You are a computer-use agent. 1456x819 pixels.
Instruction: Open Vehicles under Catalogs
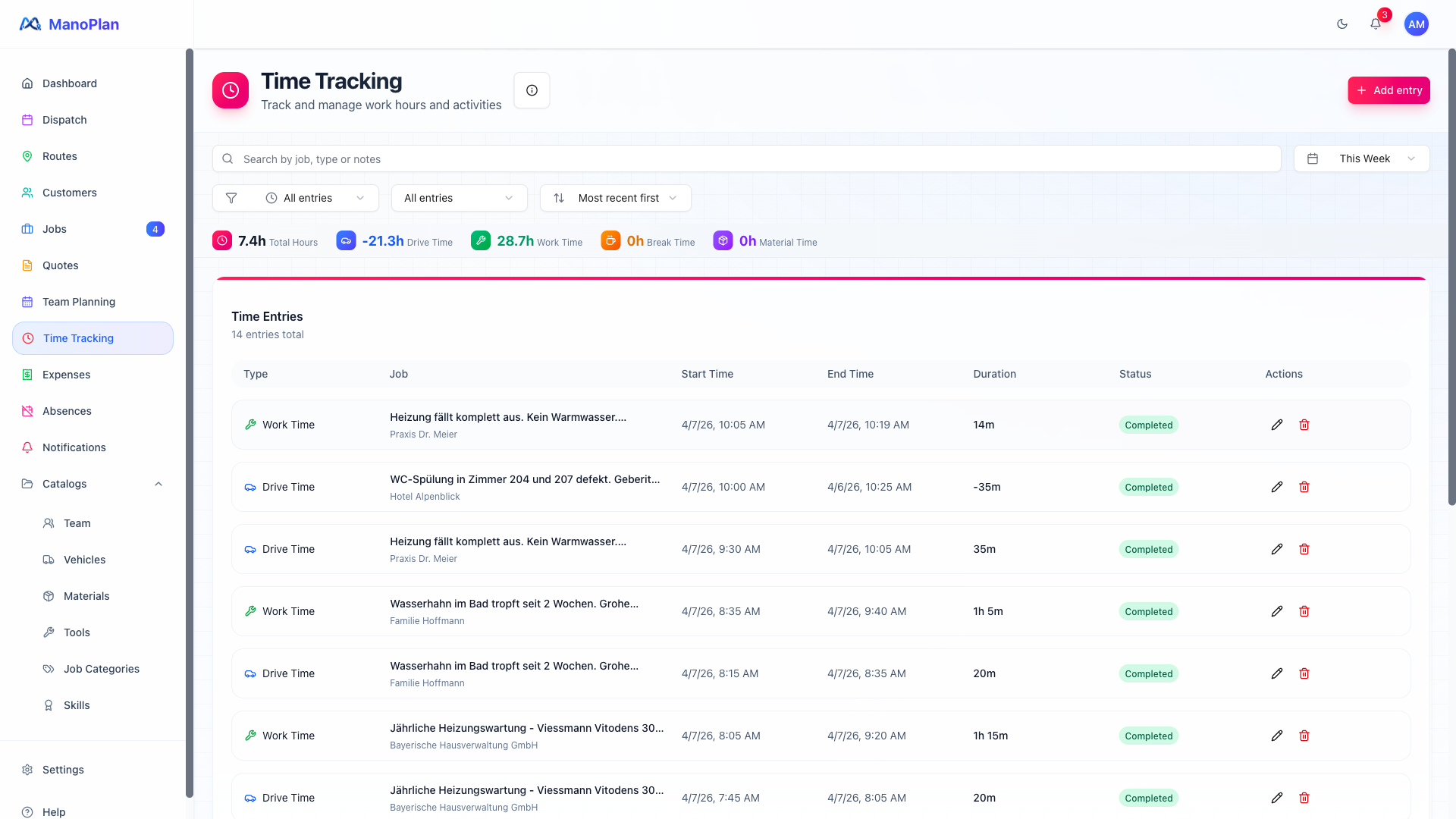84,560
